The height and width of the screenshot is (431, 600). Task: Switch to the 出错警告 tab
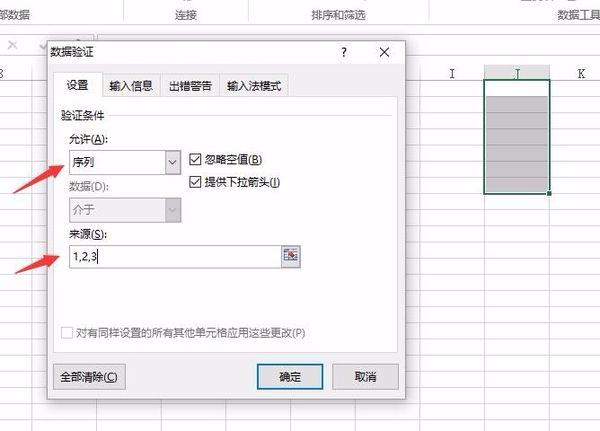click(190, 86)
